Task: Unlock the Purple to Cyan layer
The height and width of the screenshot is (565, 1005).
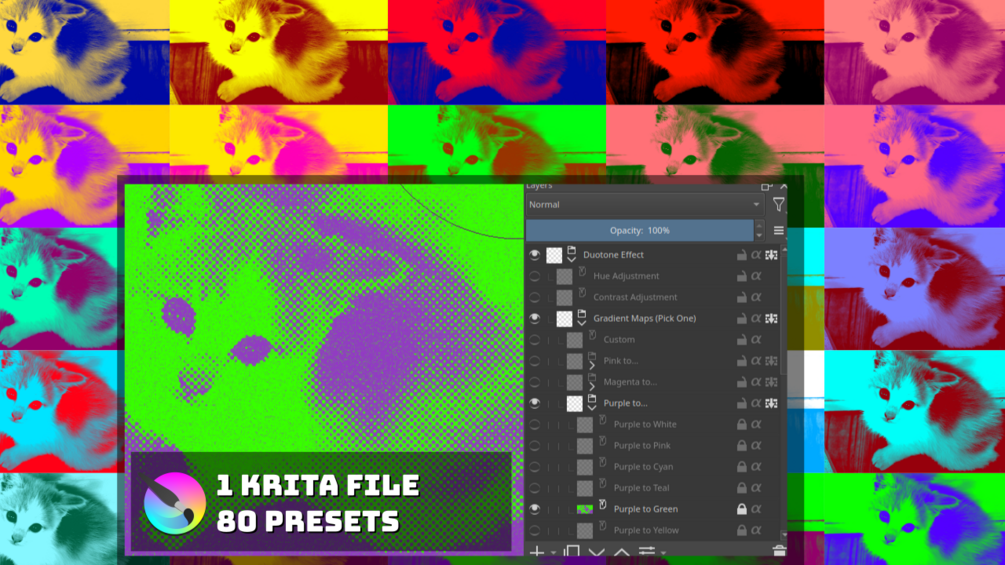Action: [x=742, y=466]
